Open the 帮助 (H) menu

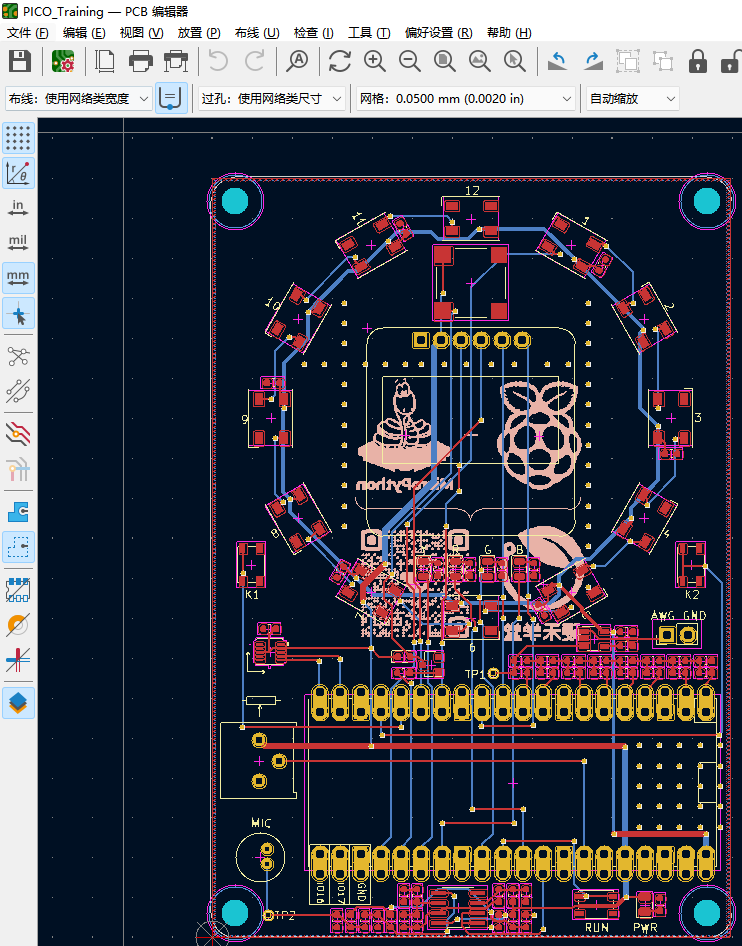[509, 33]
